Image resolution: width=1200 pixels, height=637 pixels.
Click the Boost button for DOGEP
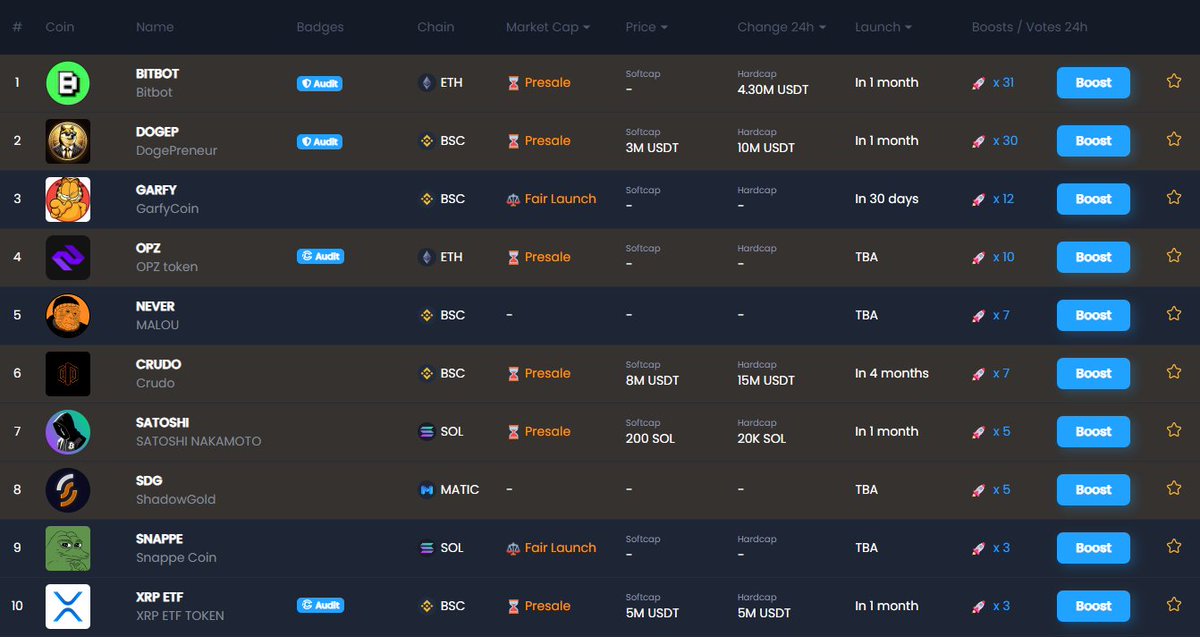pos(1093,141)
